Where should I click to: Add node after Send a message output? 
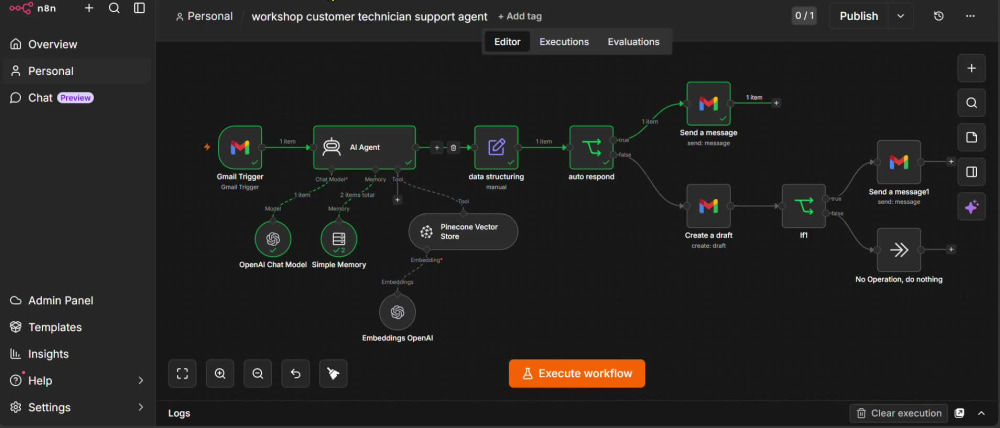click(x=776, y=103)
